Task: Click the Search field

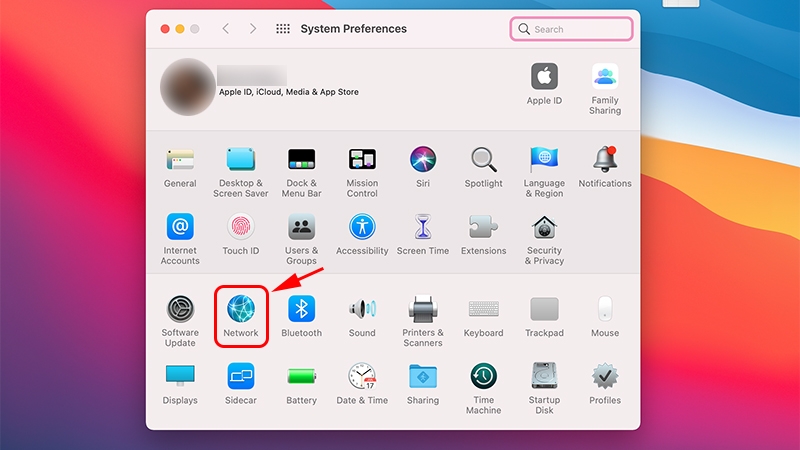Action: click(x=571, y=29)
